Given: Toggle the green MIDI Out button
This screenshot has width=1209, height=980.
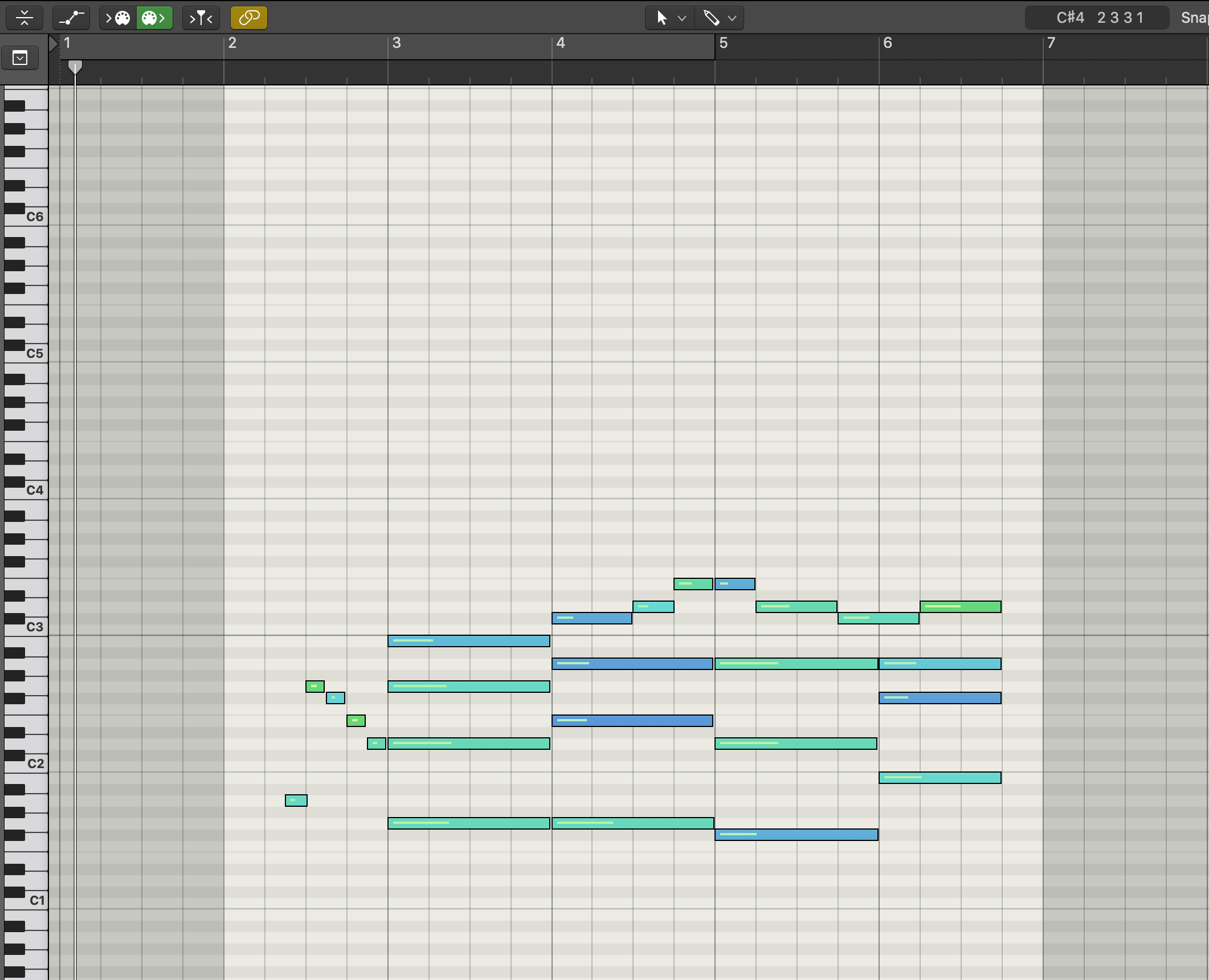Looking at the screenshot, I should coord(154,18).
